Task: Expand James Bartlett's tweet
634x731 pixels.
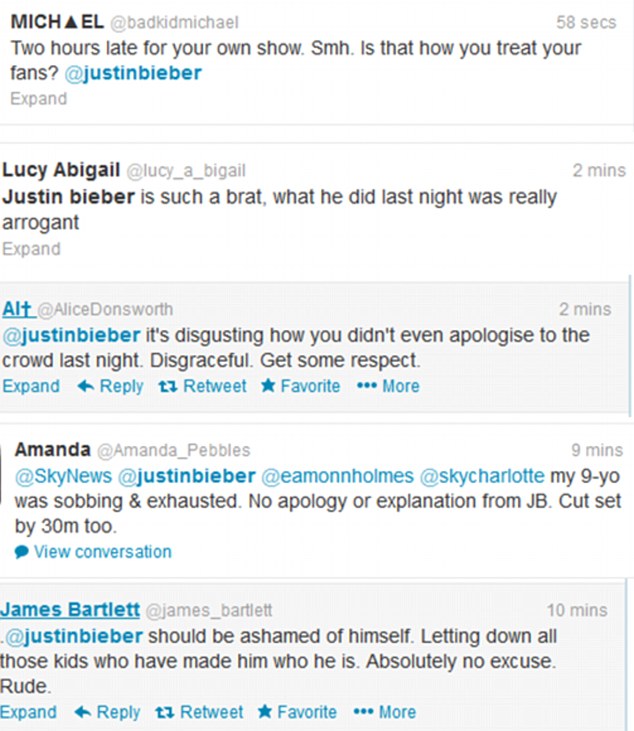Action: 29,712
